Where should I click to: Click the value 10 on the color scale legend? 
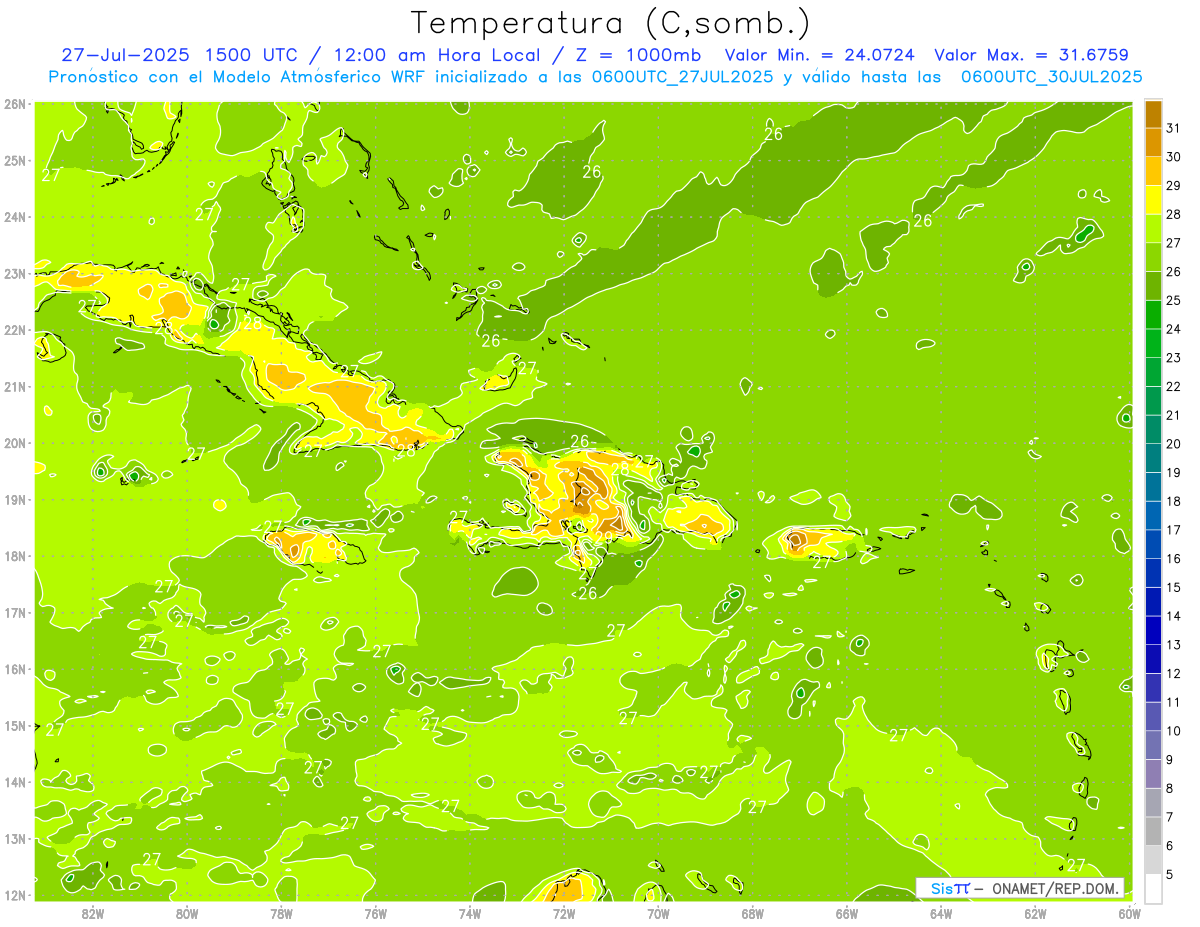[1174, 731]
